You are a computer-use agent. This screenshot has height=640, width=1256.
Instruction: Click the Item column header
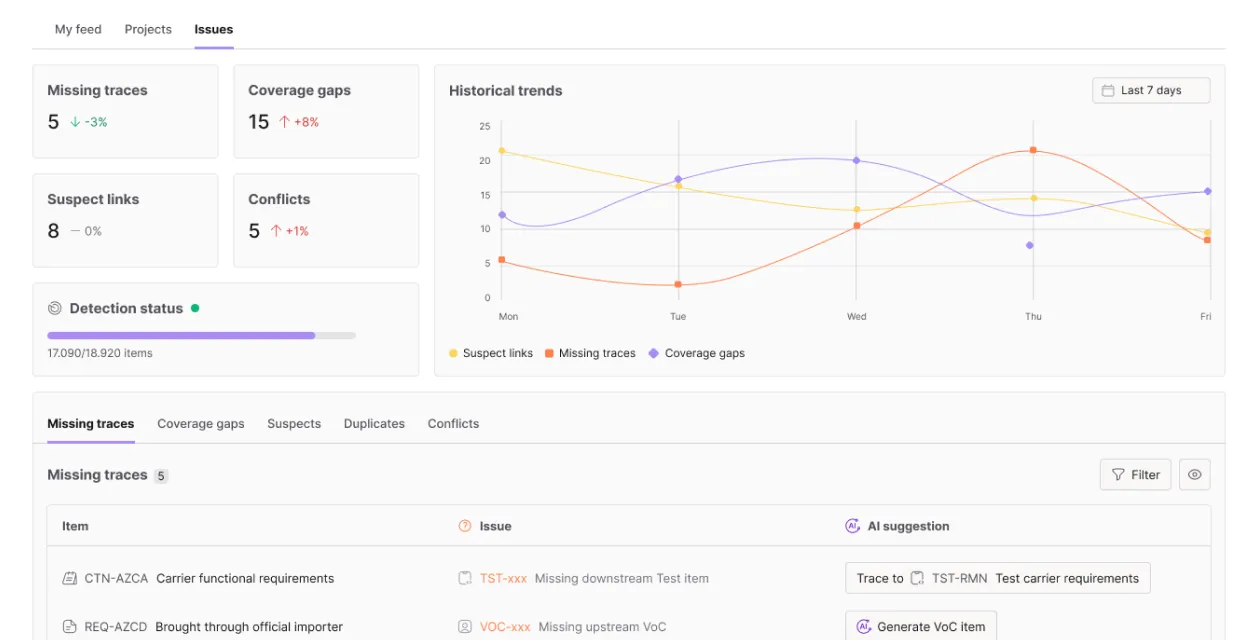75,526
